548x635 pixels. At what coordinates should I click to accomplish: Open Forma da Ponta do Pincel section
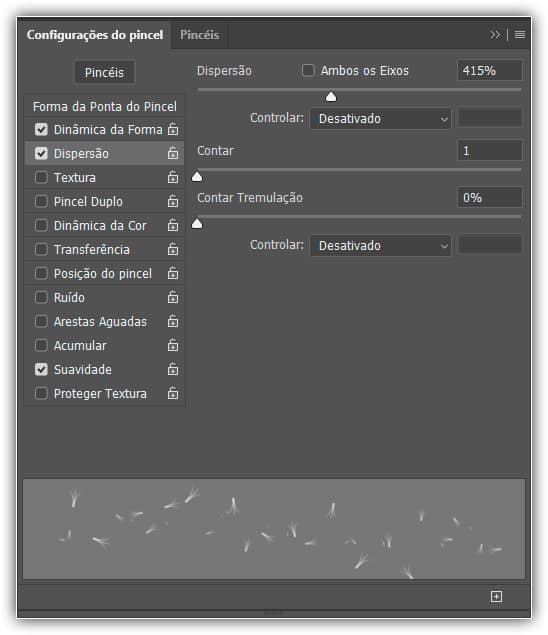click(x=104, y=107)
